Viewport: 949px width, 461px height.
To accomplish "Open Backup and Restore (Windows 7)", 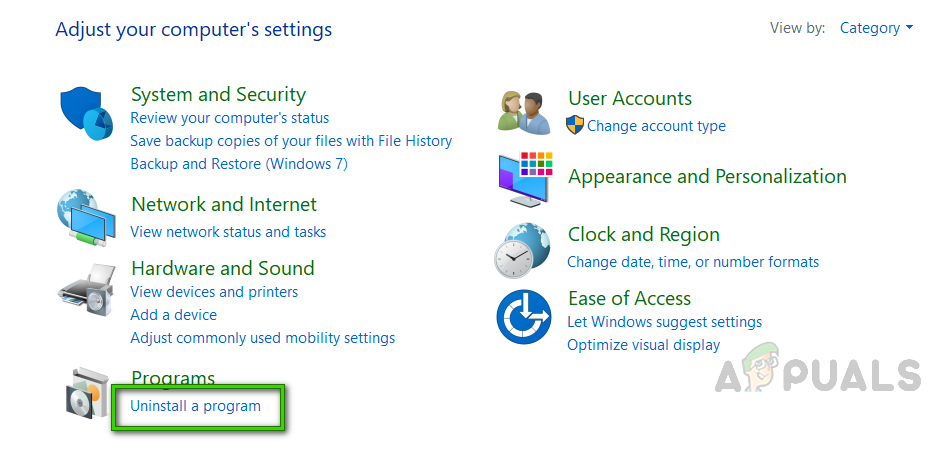I will click(x=239, y=164).
